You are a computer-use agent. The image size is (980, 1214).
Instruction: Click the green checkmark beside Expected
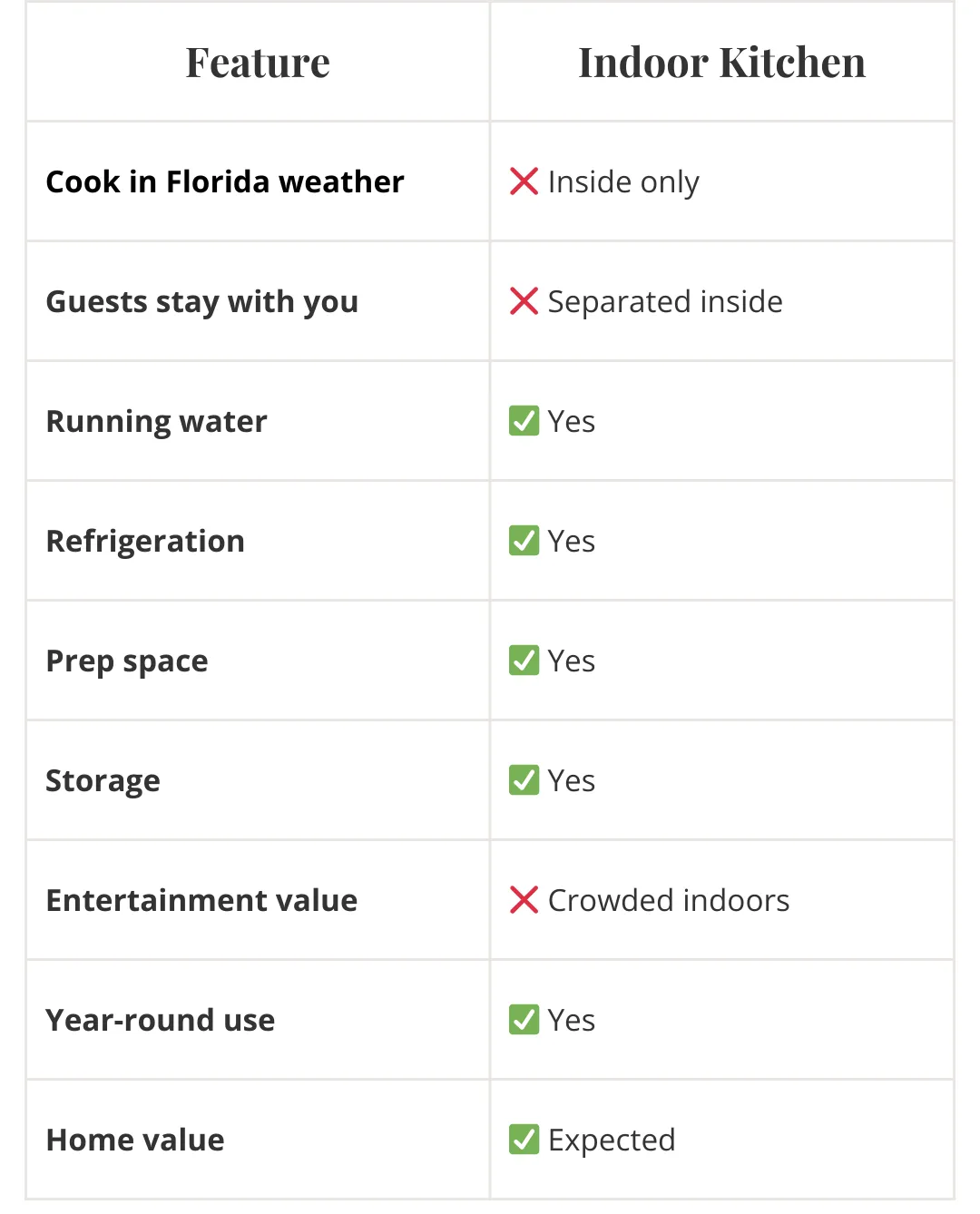click(x=524, y=1140)
